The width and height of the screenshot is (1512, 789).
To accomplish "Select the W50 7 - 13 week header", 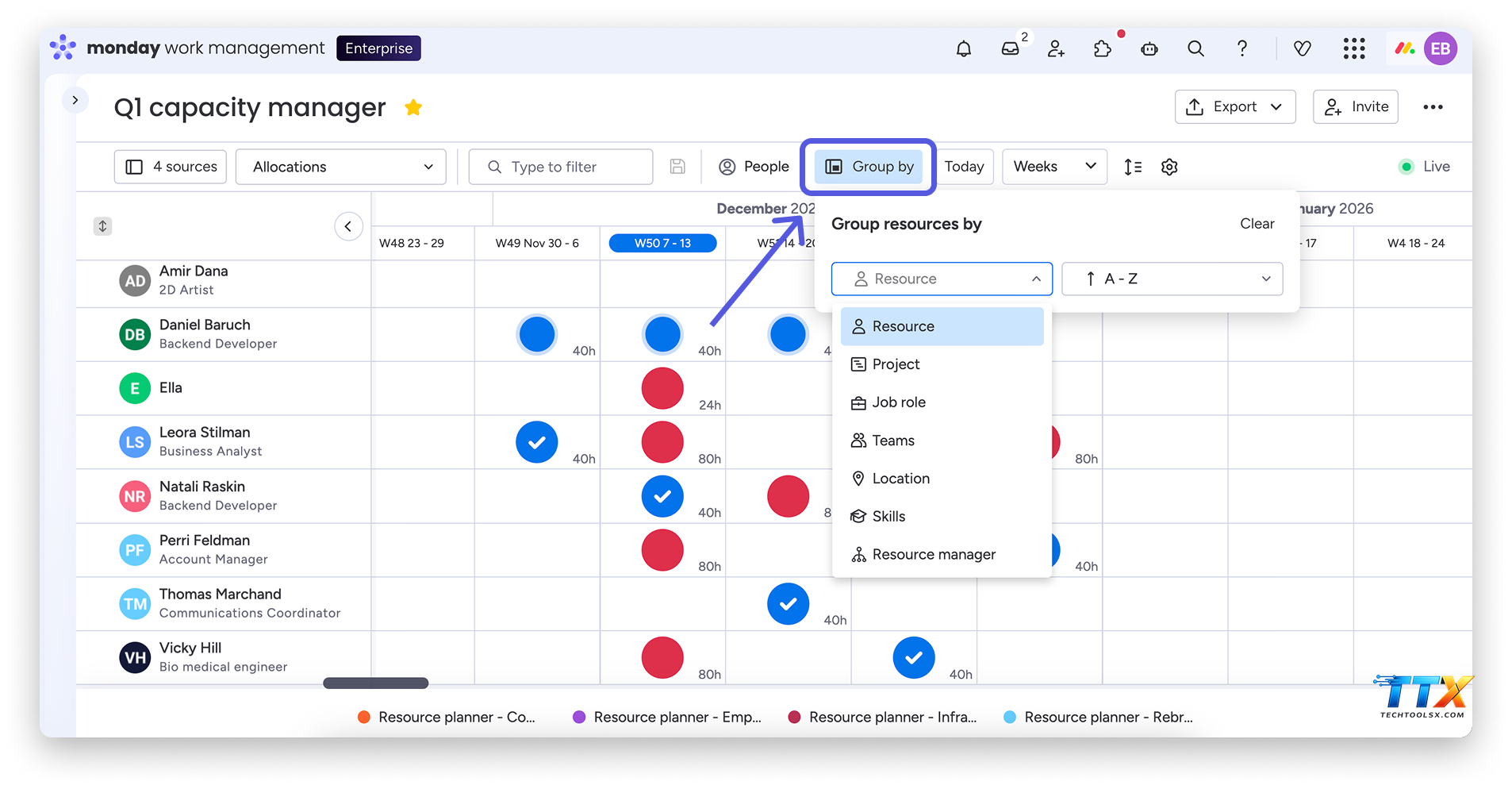I will click(662, 243).
